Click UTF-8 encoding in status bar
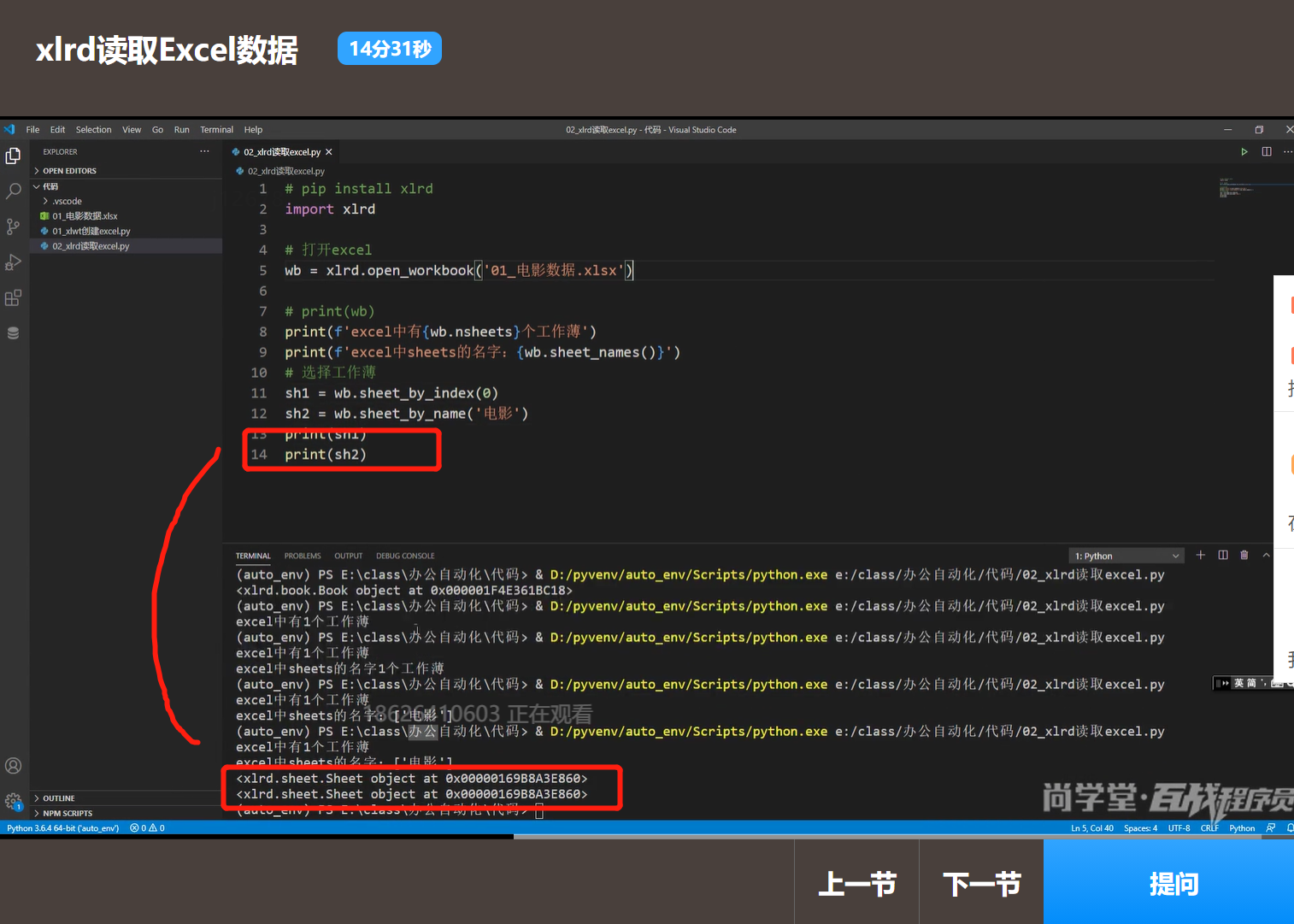1294x924 pixels. pyautogui.click(x=1179, y=828)
